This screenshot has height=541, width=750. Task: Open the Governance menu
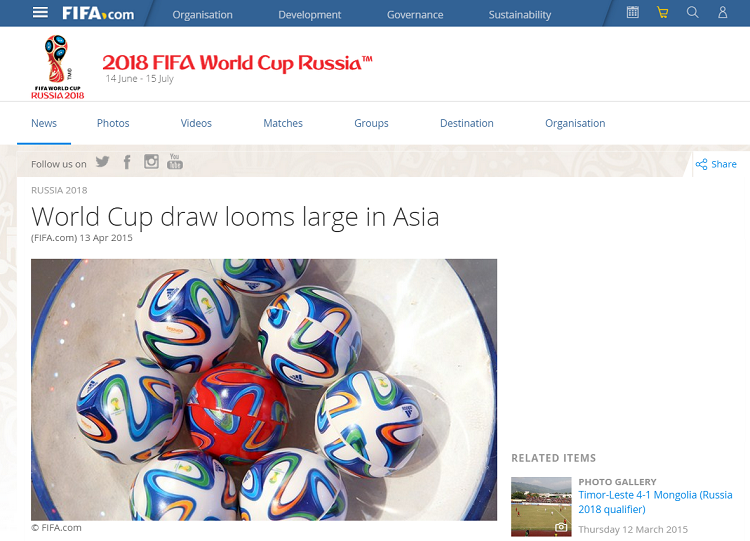point(415,15)
